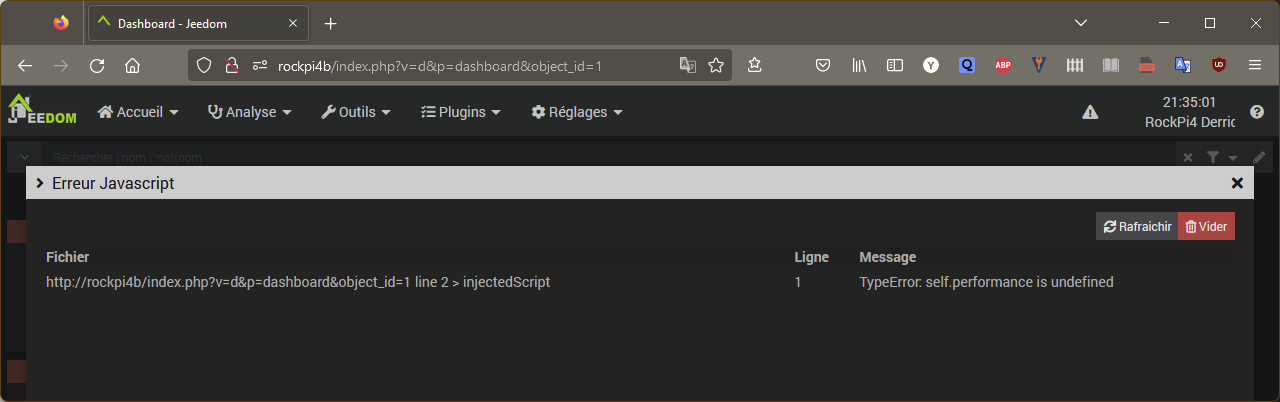Open the Analyse menu
The height and width of the screenshot is (402, 1280).
(249, 112)
